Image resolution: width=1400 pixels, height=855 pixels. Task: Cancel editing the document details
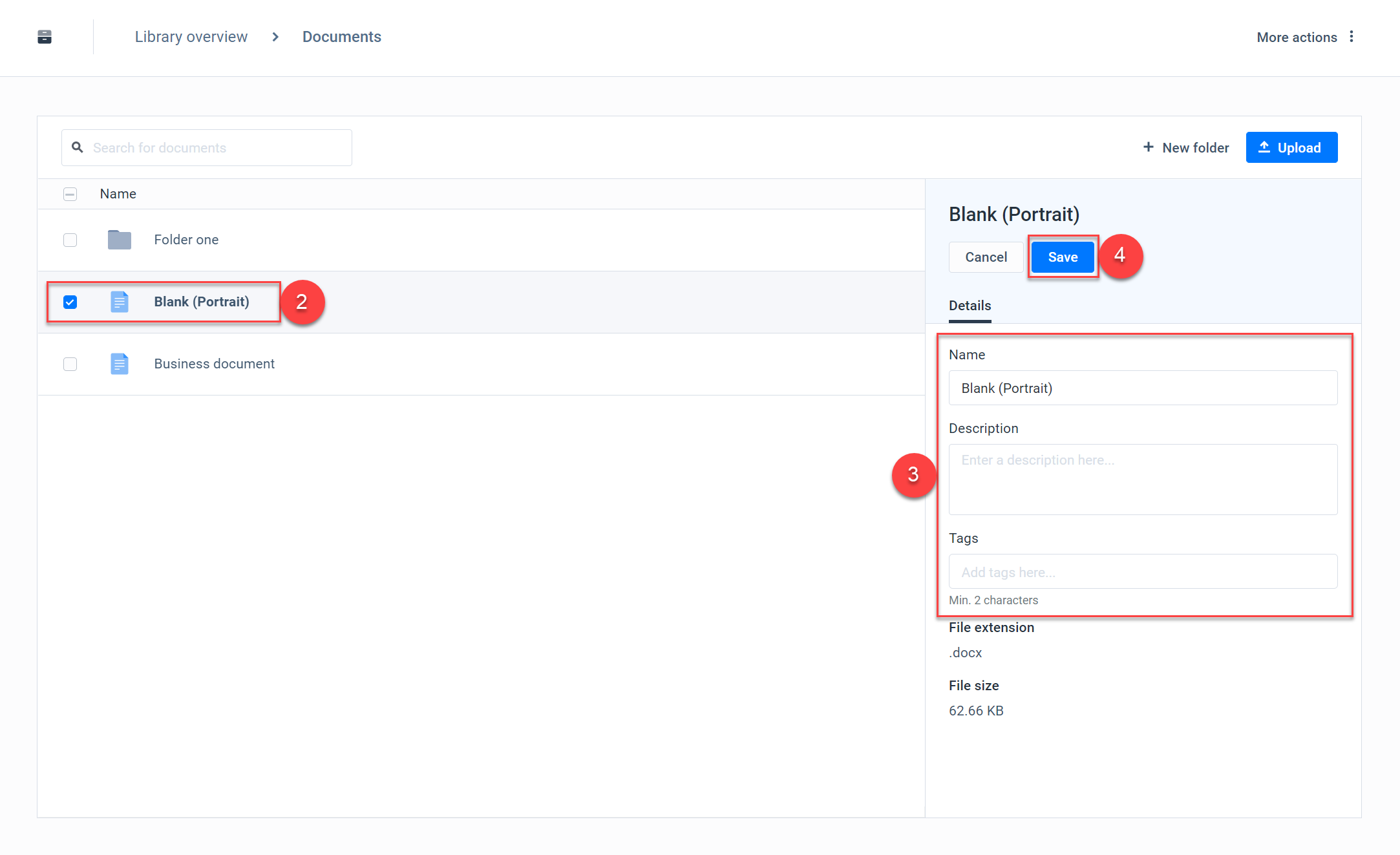[985, 257]
